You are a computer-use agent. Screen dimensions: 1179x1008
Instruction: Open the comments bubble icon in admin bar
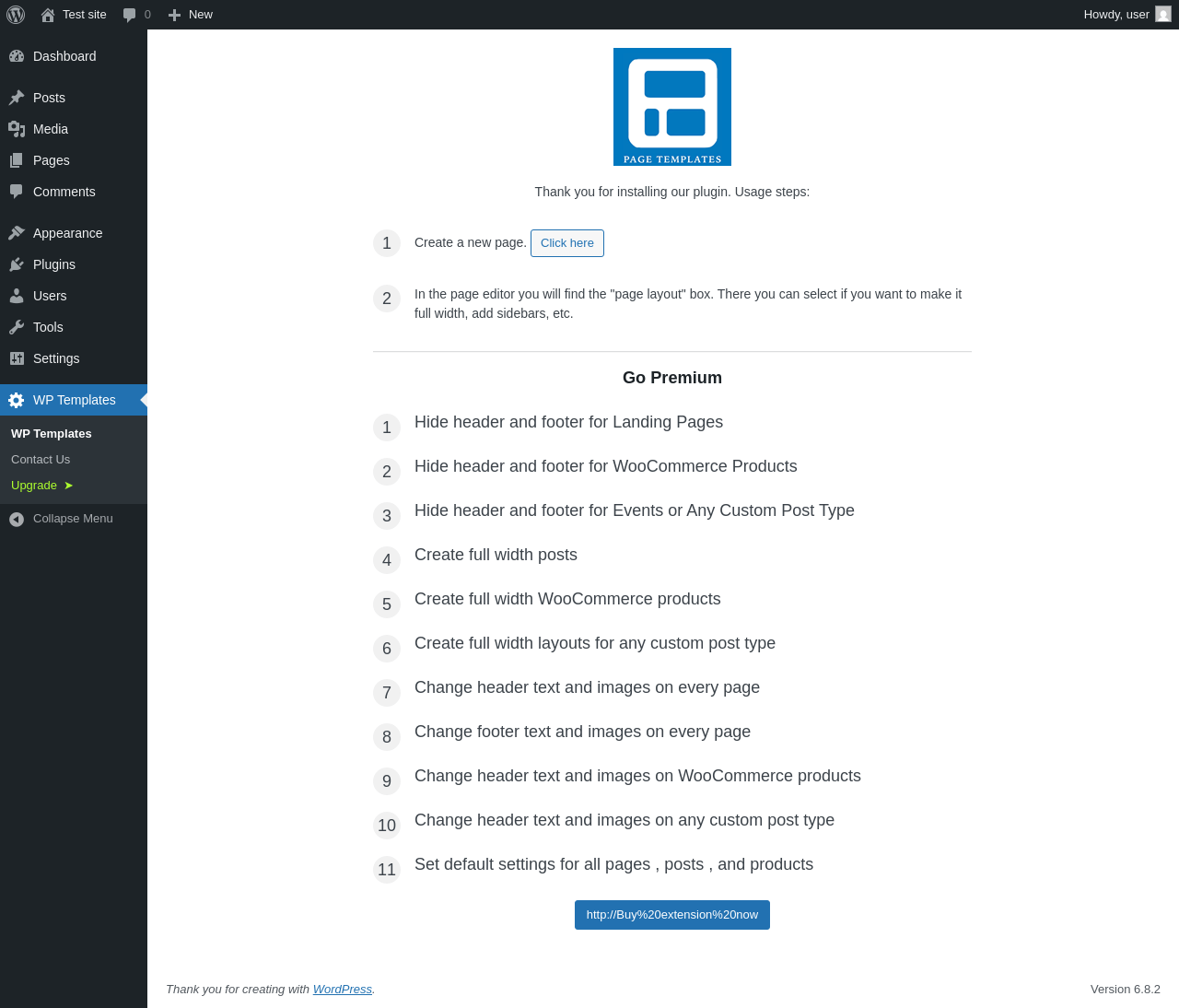pyautogui.click(x=130, y=15)
